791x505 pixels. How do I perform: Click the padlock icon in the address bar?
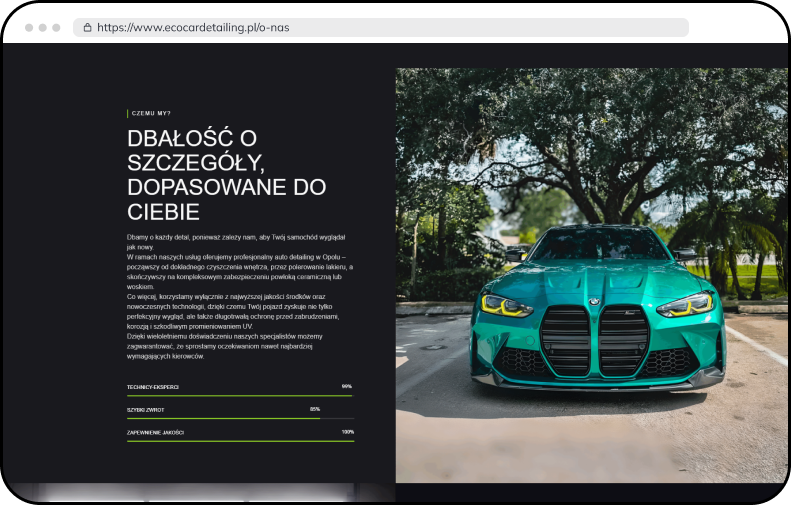pos(88,28)
